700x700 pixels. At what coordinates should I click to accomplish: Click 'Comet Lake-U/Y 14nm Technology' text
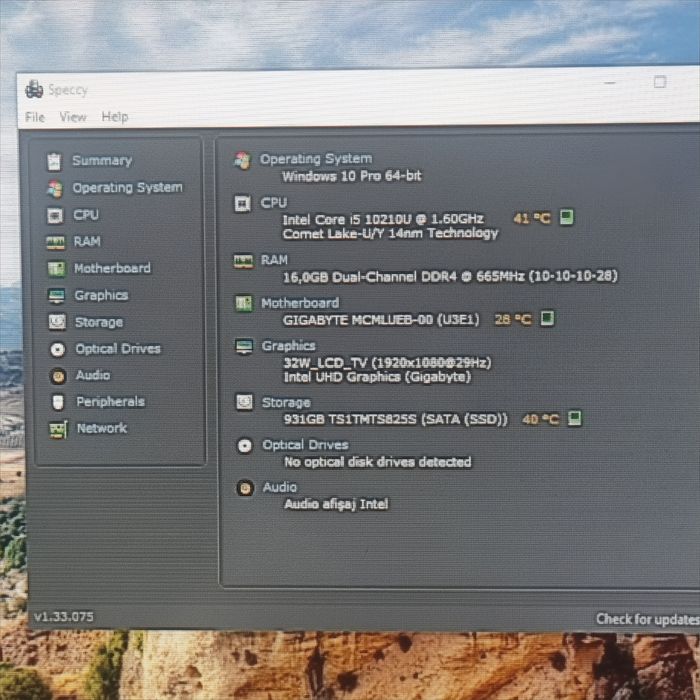[x=390, y=233]
